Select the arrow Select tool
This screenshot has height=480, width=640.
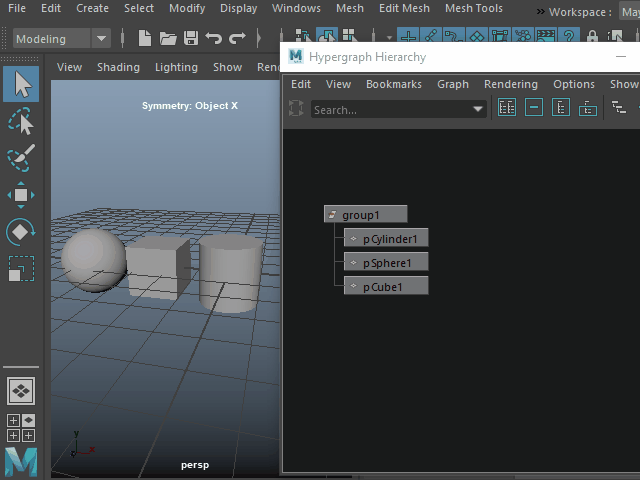click(21, 84)
